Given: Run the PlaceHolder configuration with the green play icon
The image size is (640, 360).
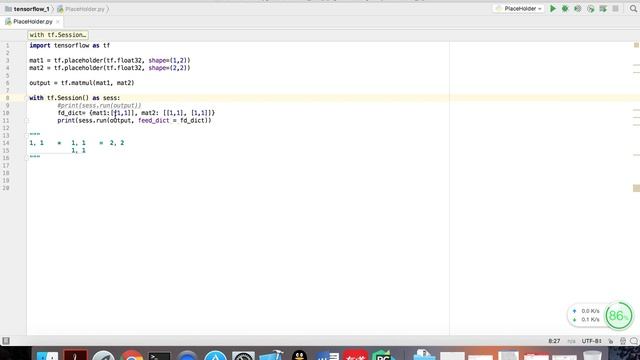Looking at the screenshot, I should coord(553,9).
